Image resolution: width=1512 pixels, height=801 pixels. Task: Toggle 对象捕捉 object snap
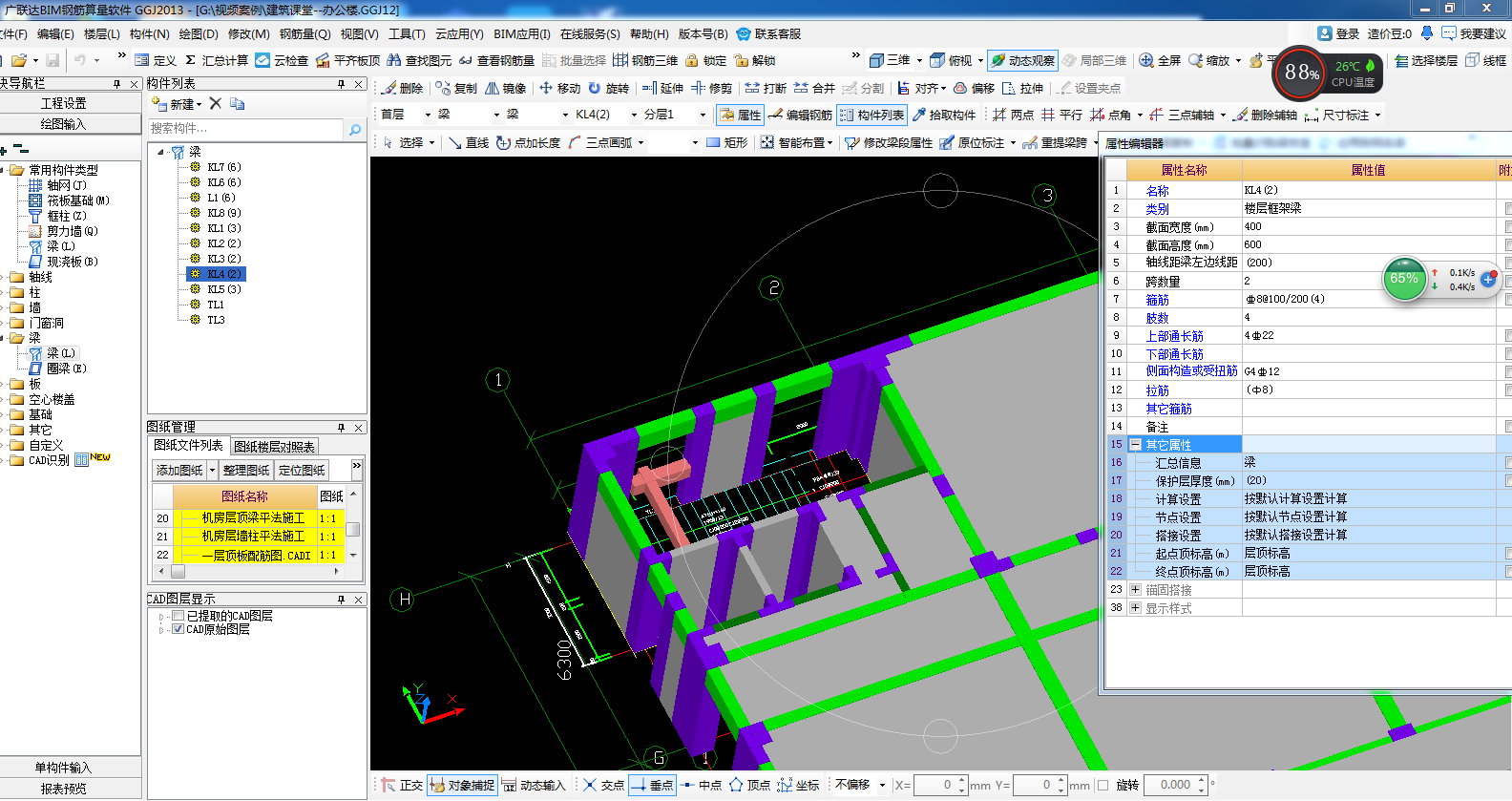[462, 785]
